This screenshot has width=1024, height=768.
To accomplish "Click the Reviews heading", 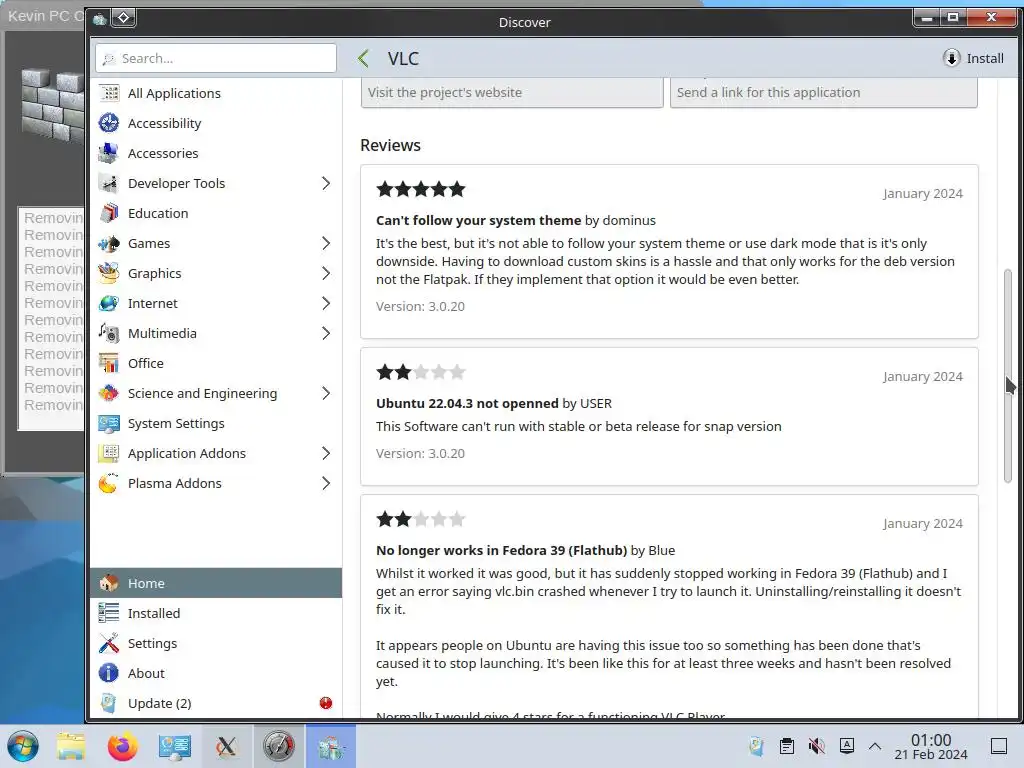I will tap(391, 145).
